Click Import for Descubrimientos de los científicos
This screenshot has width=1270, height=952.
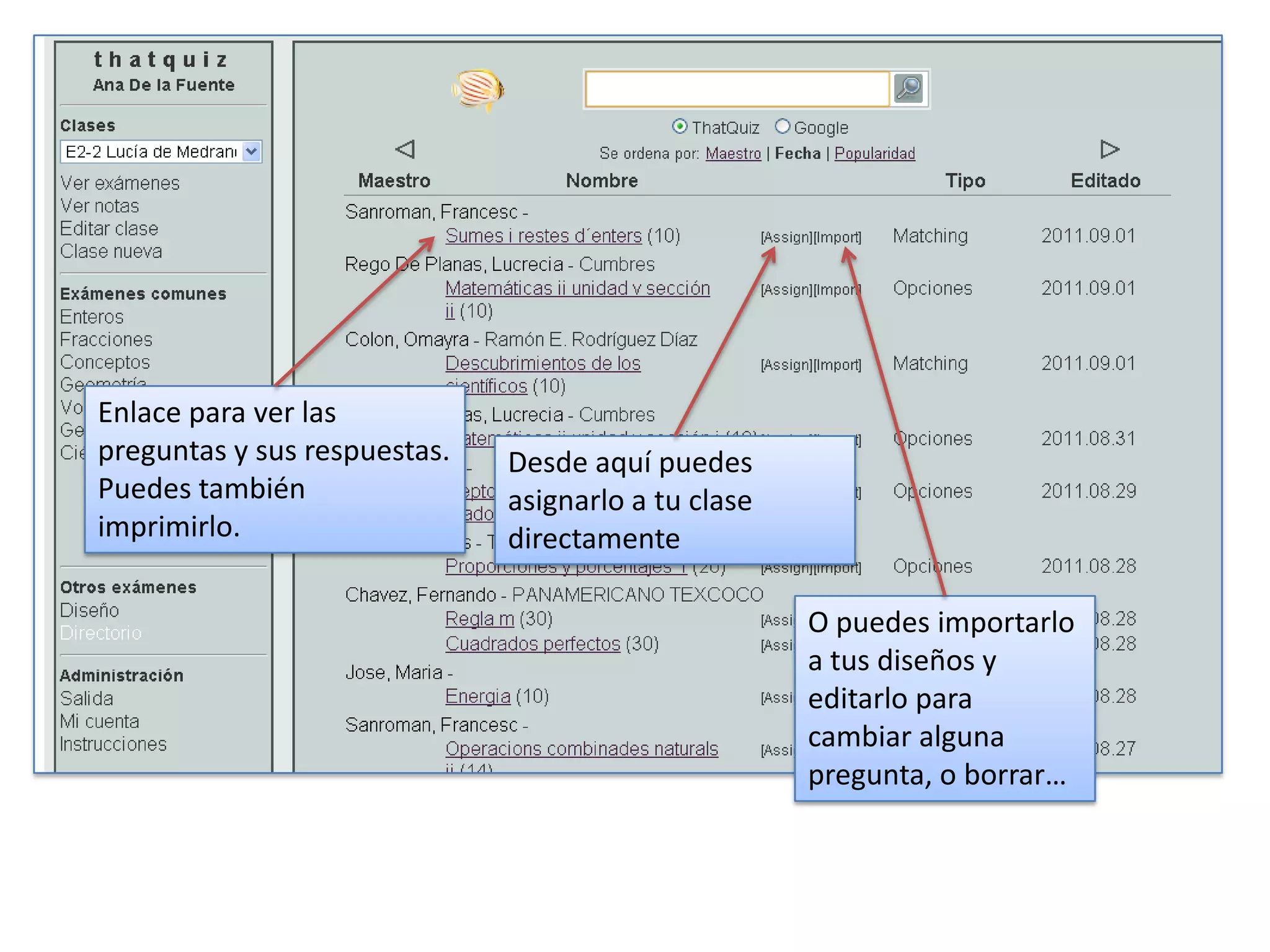tap(837, 365)
